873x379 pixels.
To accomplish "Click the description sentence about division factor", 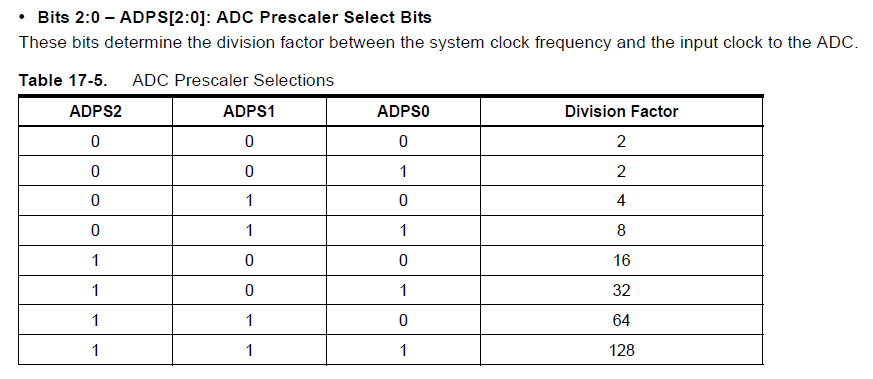I will click(439, 43).
